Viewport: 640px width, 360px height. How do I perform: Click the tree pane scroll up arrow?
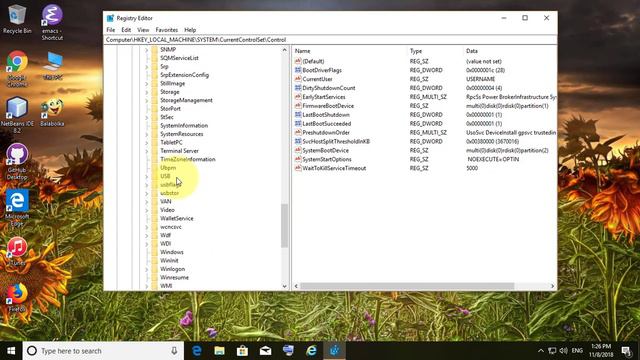click(284, 50)
